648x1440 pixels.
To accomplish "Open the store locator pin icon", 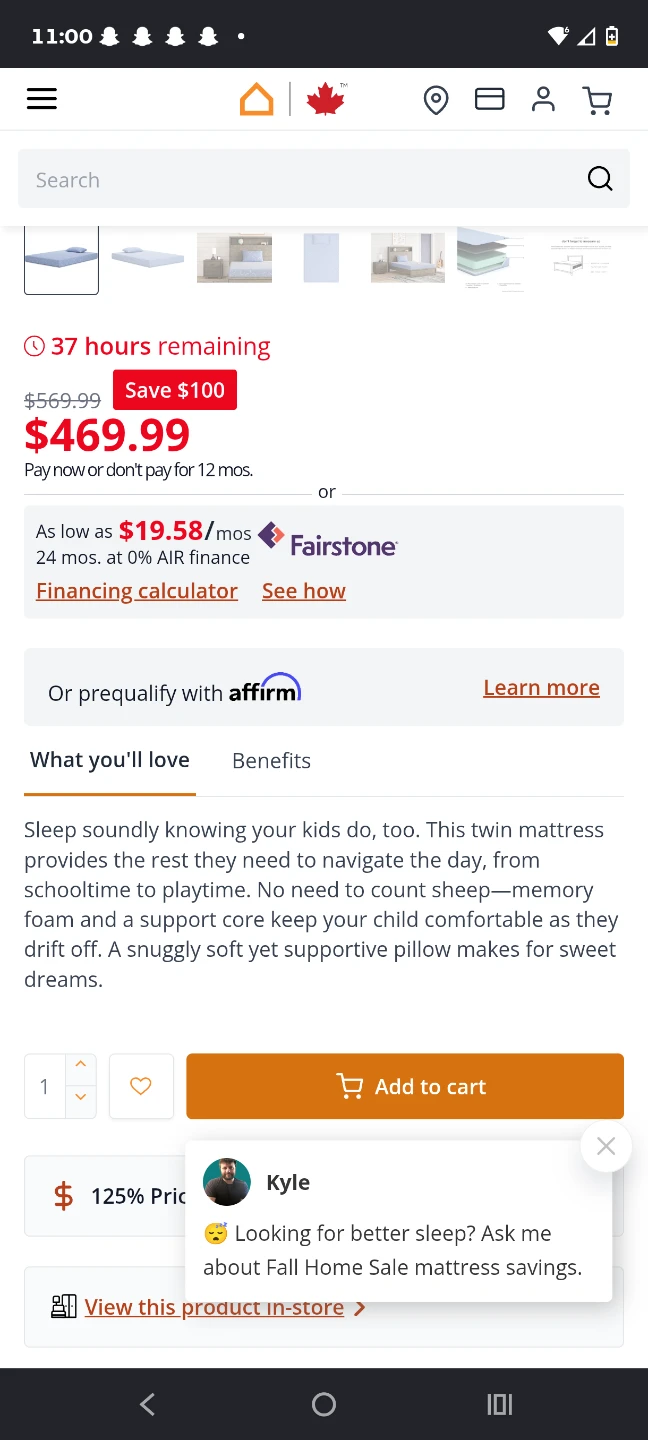I will pos(436,100).
